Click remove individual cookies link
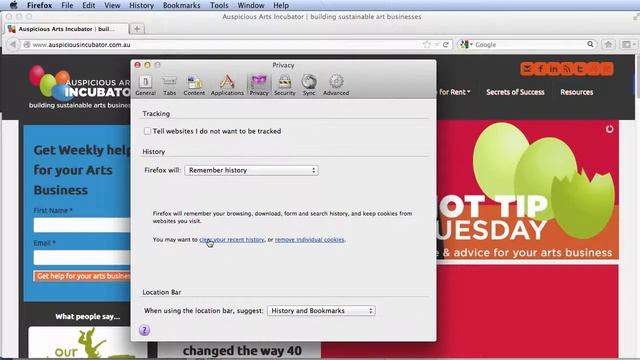 coord(309,240)
